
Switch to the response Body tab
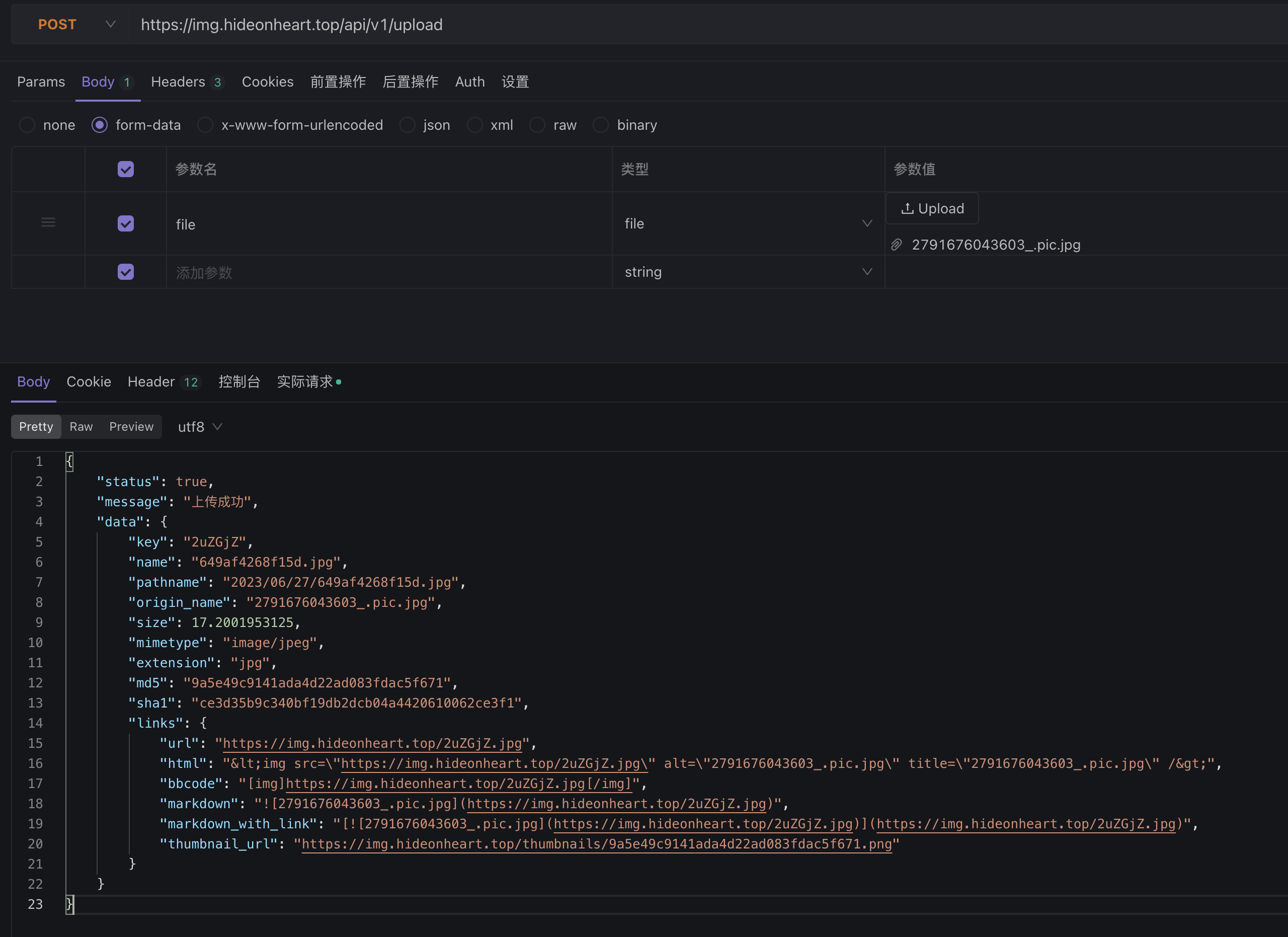[x=34, y=381]
